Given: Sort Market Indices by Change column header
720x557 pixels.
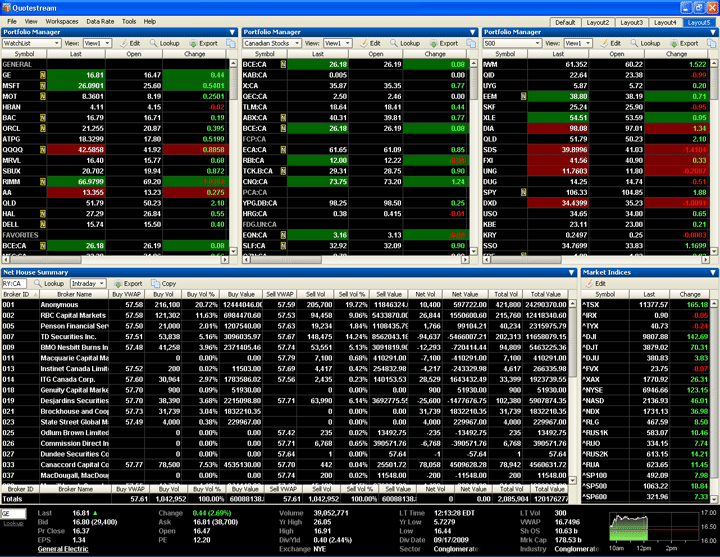Looking at the screenshot, I should (x=690, y=294).
